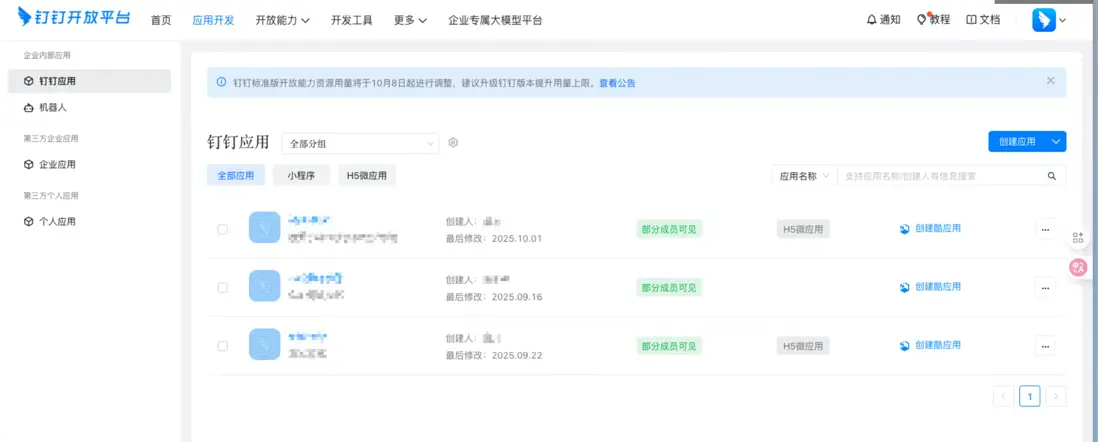Click the group settings gear icon

point(453,143)
